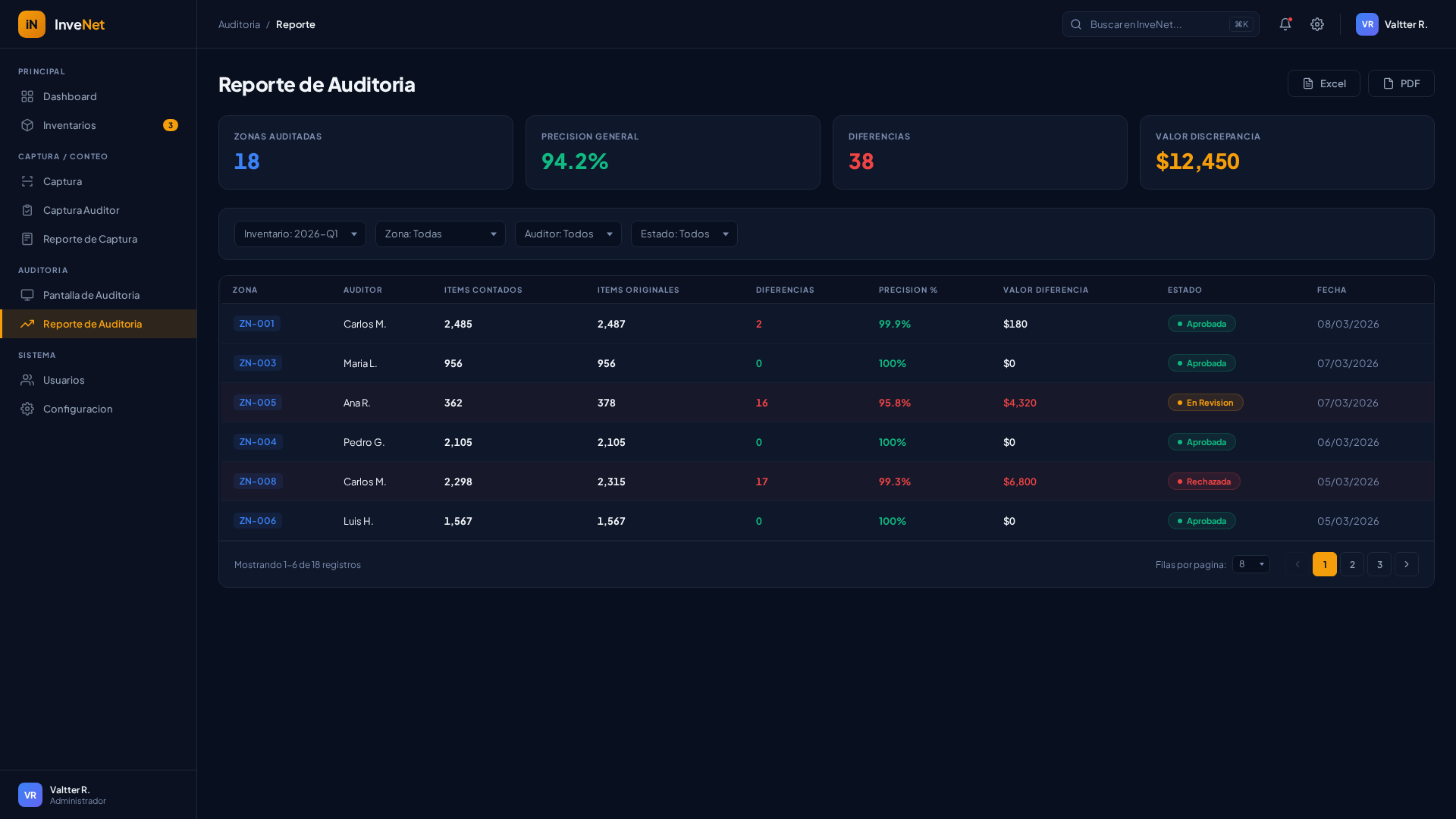Go to page 3 of results
Image resolution: width=1456 pixels, height=819 pixels.
click(x=1379, y=564)
